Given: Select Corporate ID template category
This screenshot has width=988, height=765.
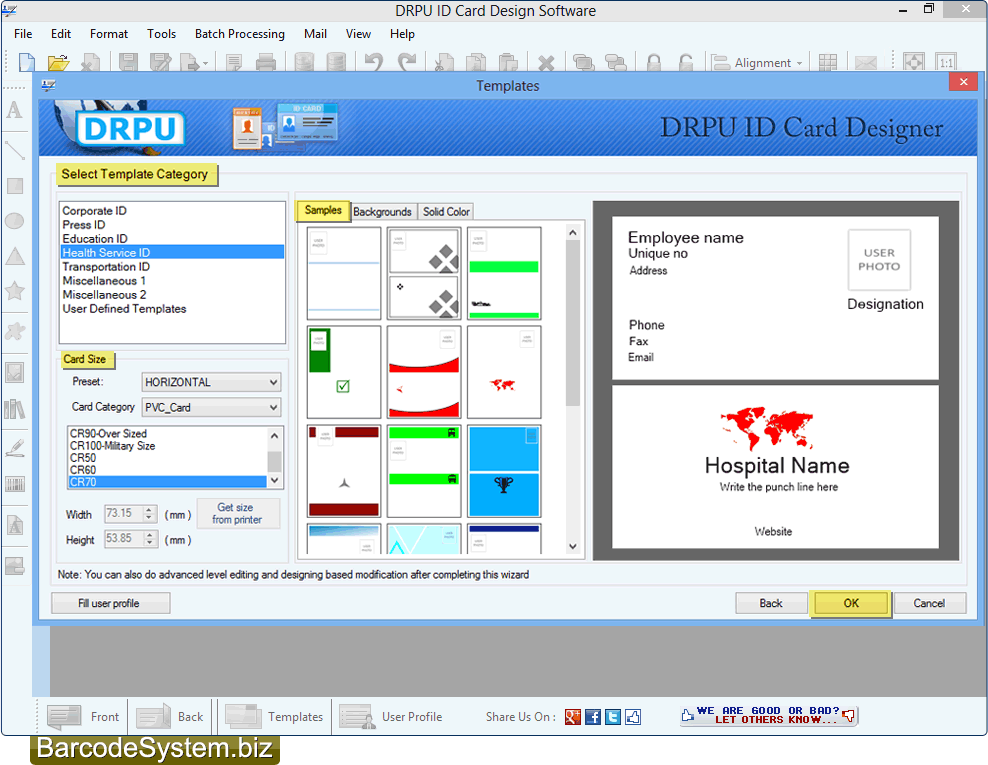Looking at the screenshot, I should pos(95,210).
